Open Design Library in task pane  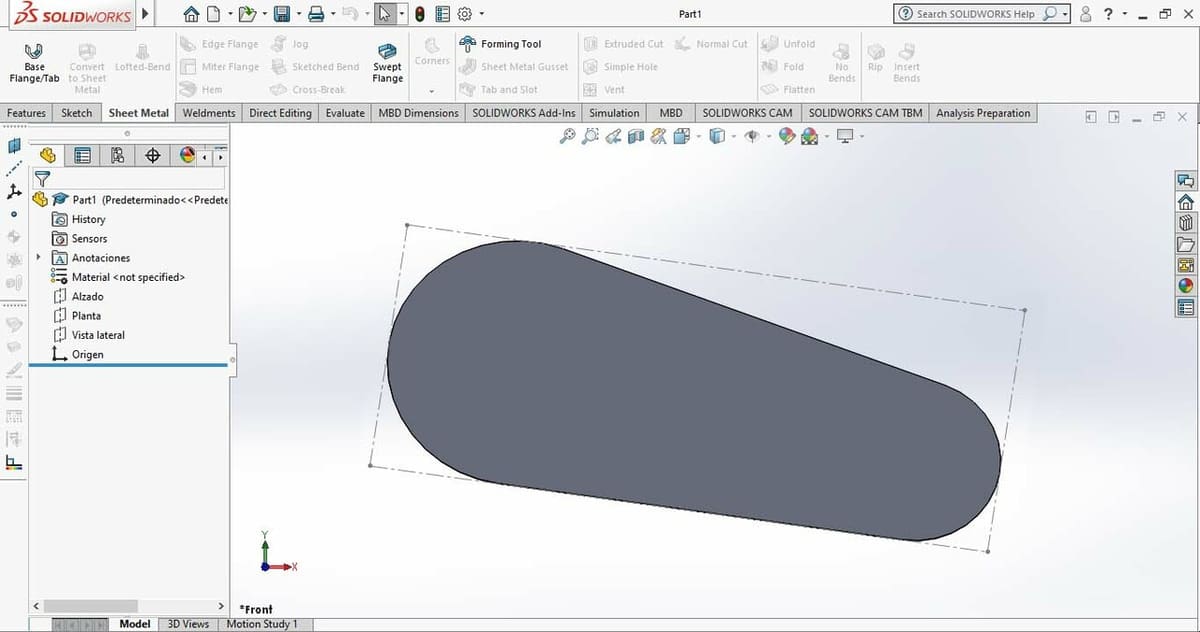1186,223
